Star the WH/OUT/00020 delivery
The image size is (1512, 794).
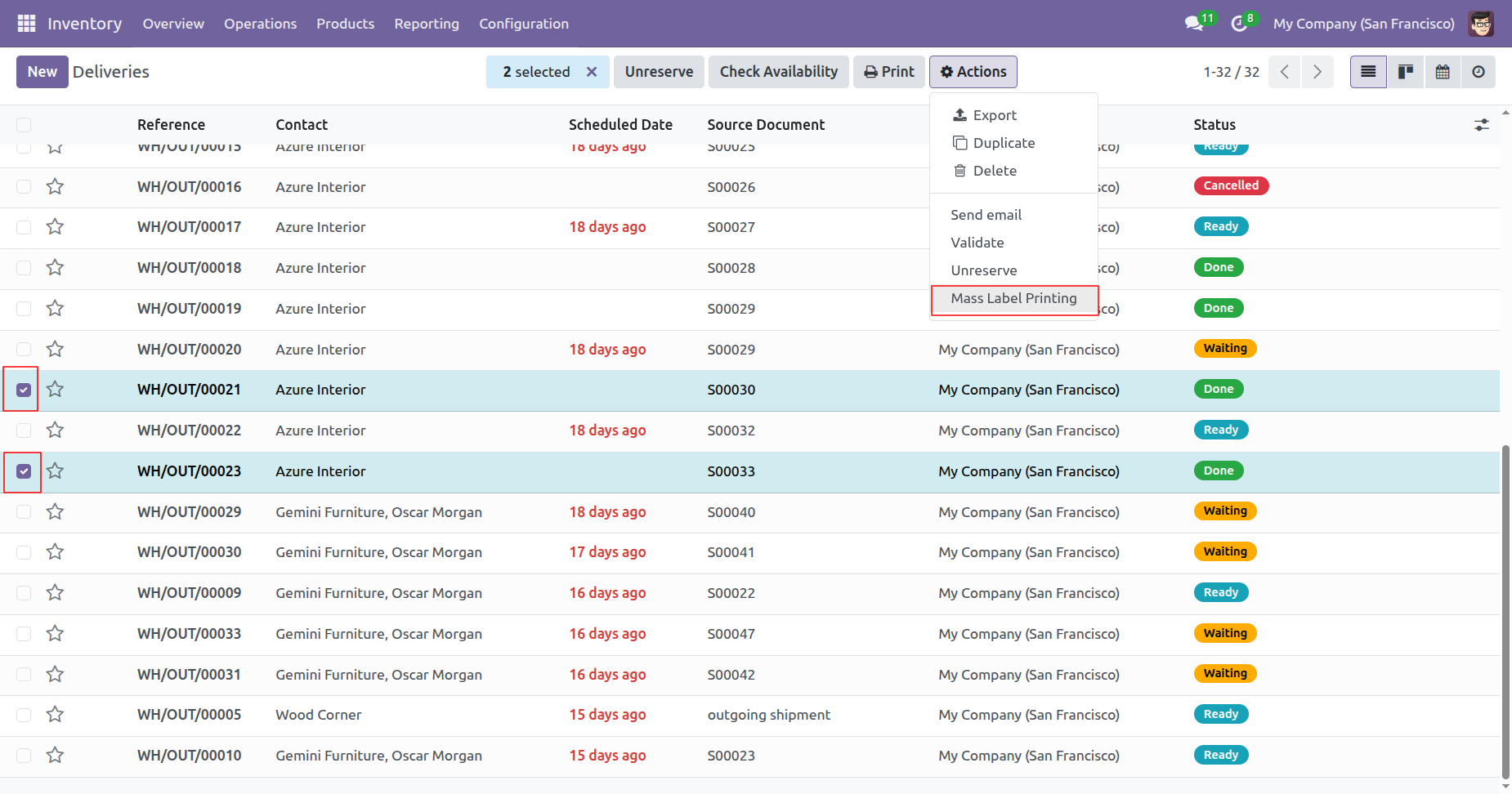click(55, 350)
